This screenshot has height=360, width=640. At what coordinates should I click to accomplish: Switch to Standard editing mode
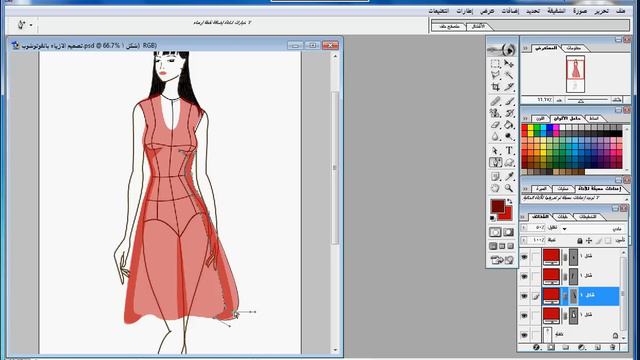pos(495,232)
